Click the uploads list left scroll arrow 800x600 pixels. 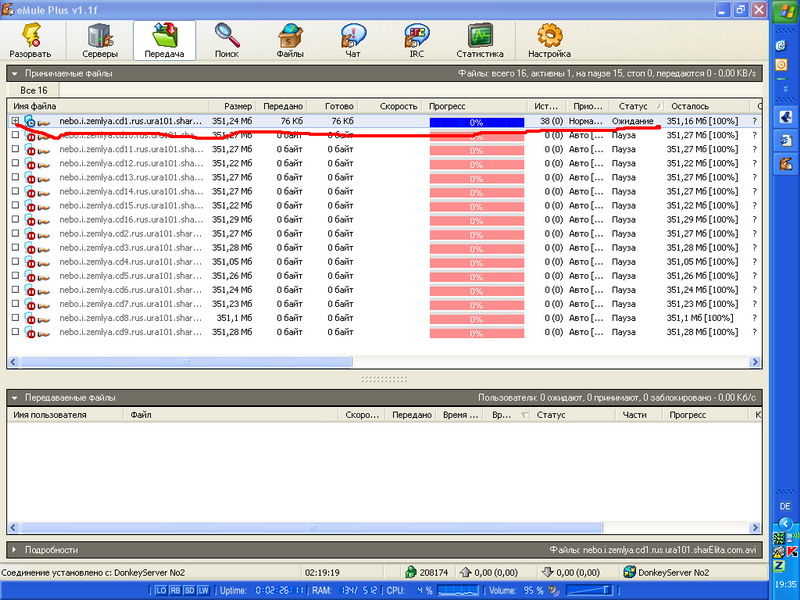click(13, 527)
